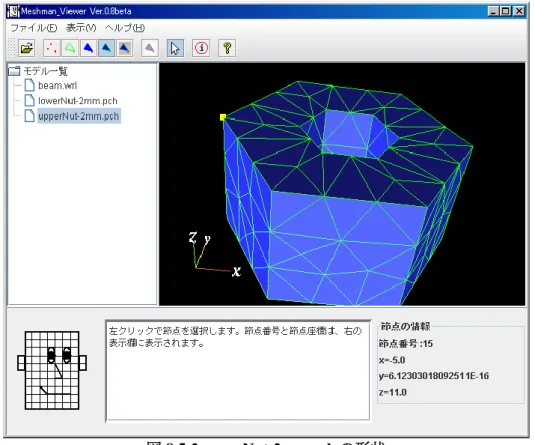Select lowerNut-2mm.pch in the model list

78,101
